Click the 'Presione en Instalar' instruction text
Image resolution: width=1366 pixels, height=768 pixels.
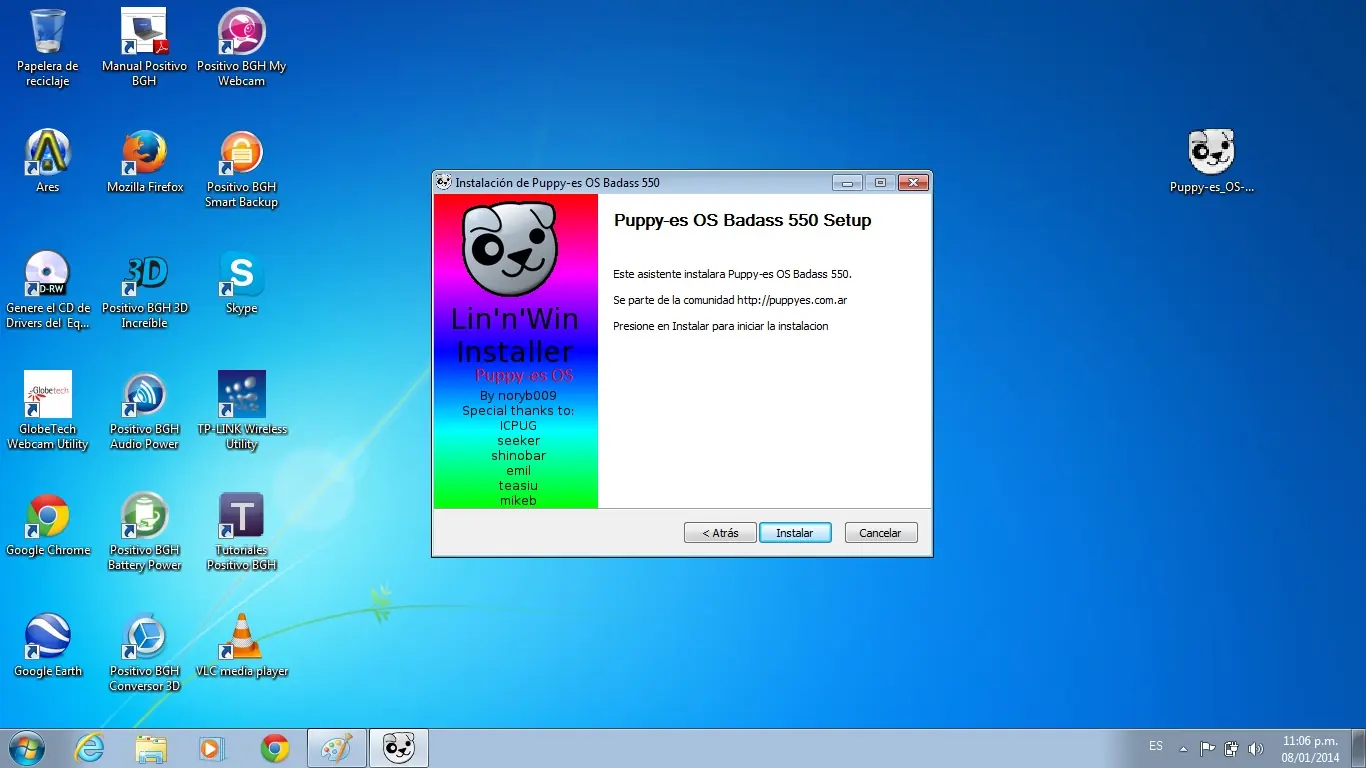[720, 326]
